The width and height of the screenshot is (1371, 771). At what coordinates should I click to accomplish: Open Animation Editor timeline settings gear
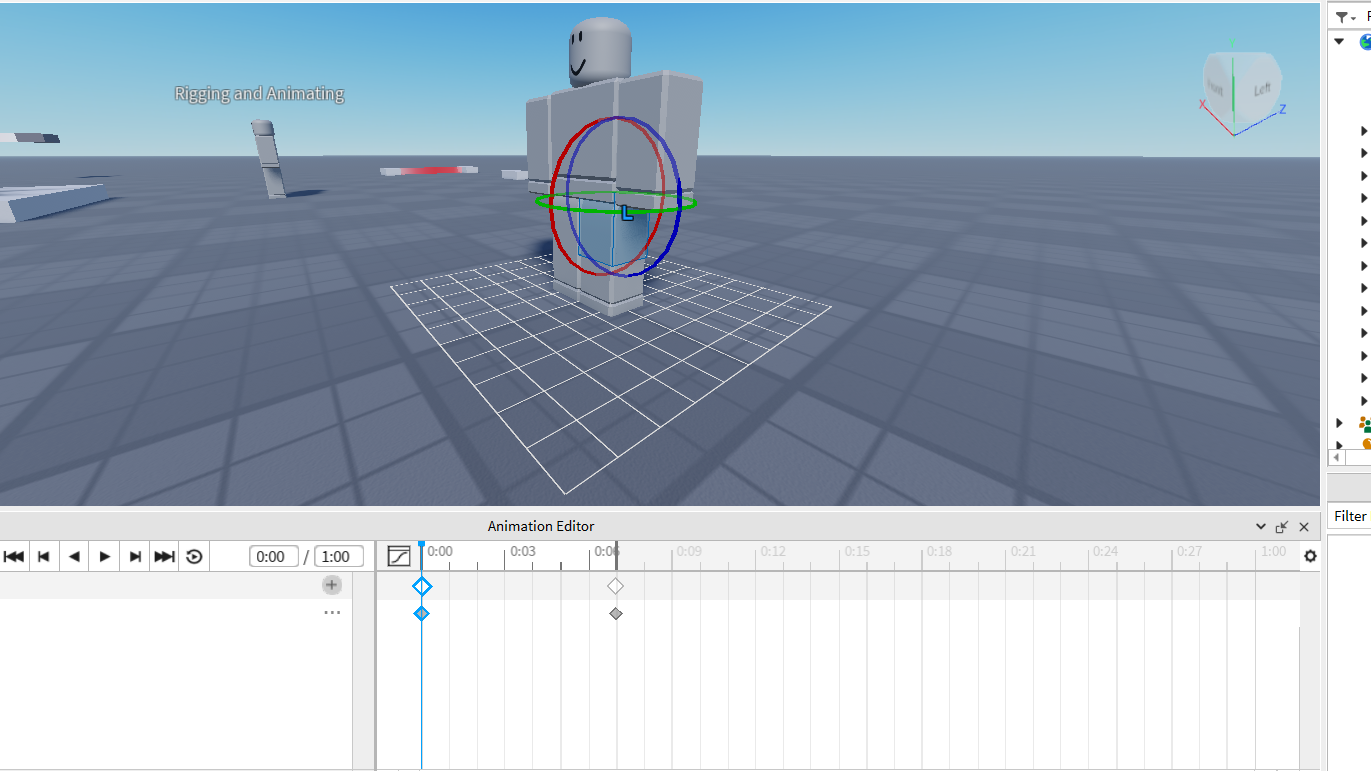1310,557
